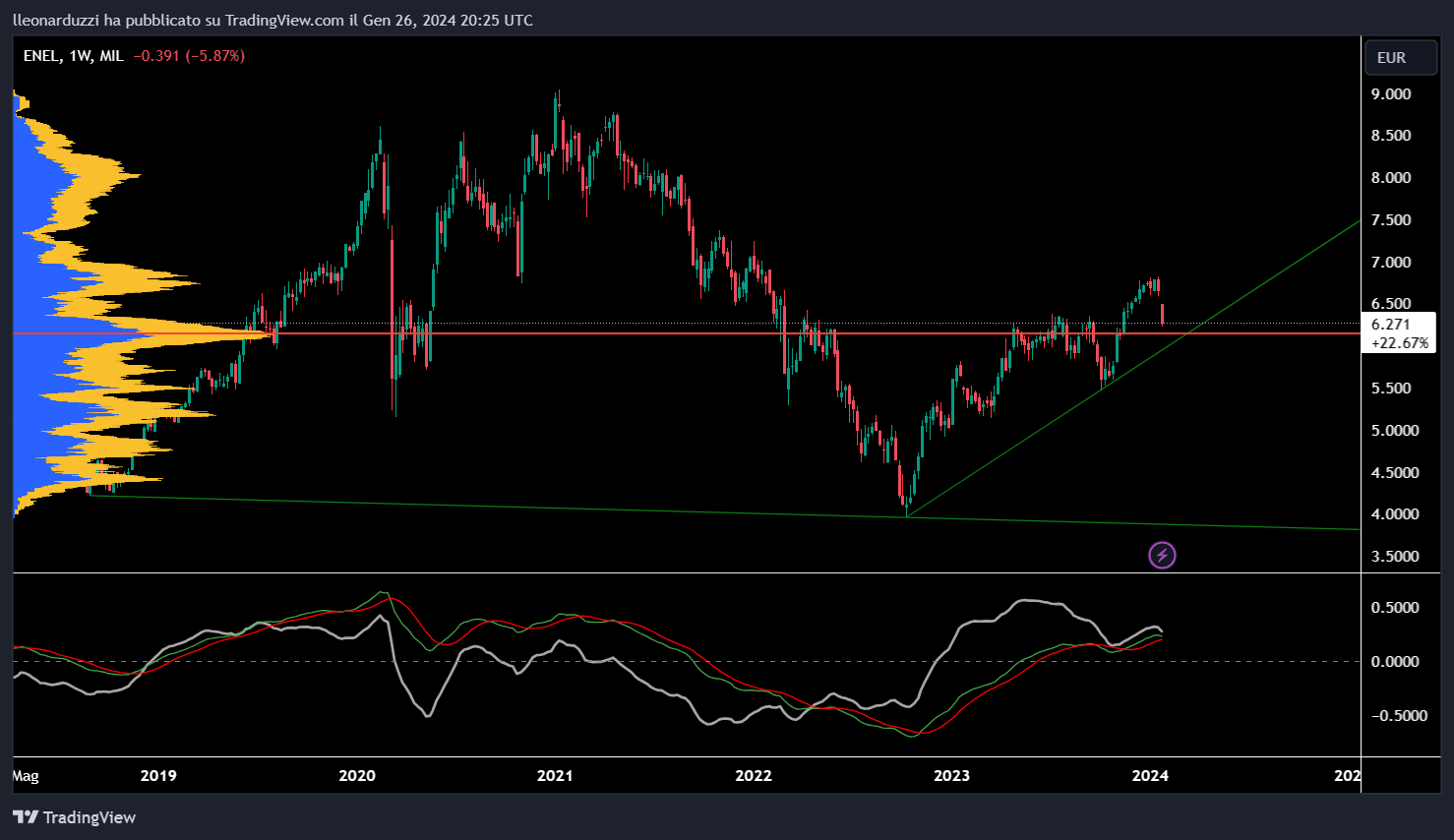Screen dimensions: 1454x840
Task: Click the ENEL symbol name
Action: click(41, 56)
